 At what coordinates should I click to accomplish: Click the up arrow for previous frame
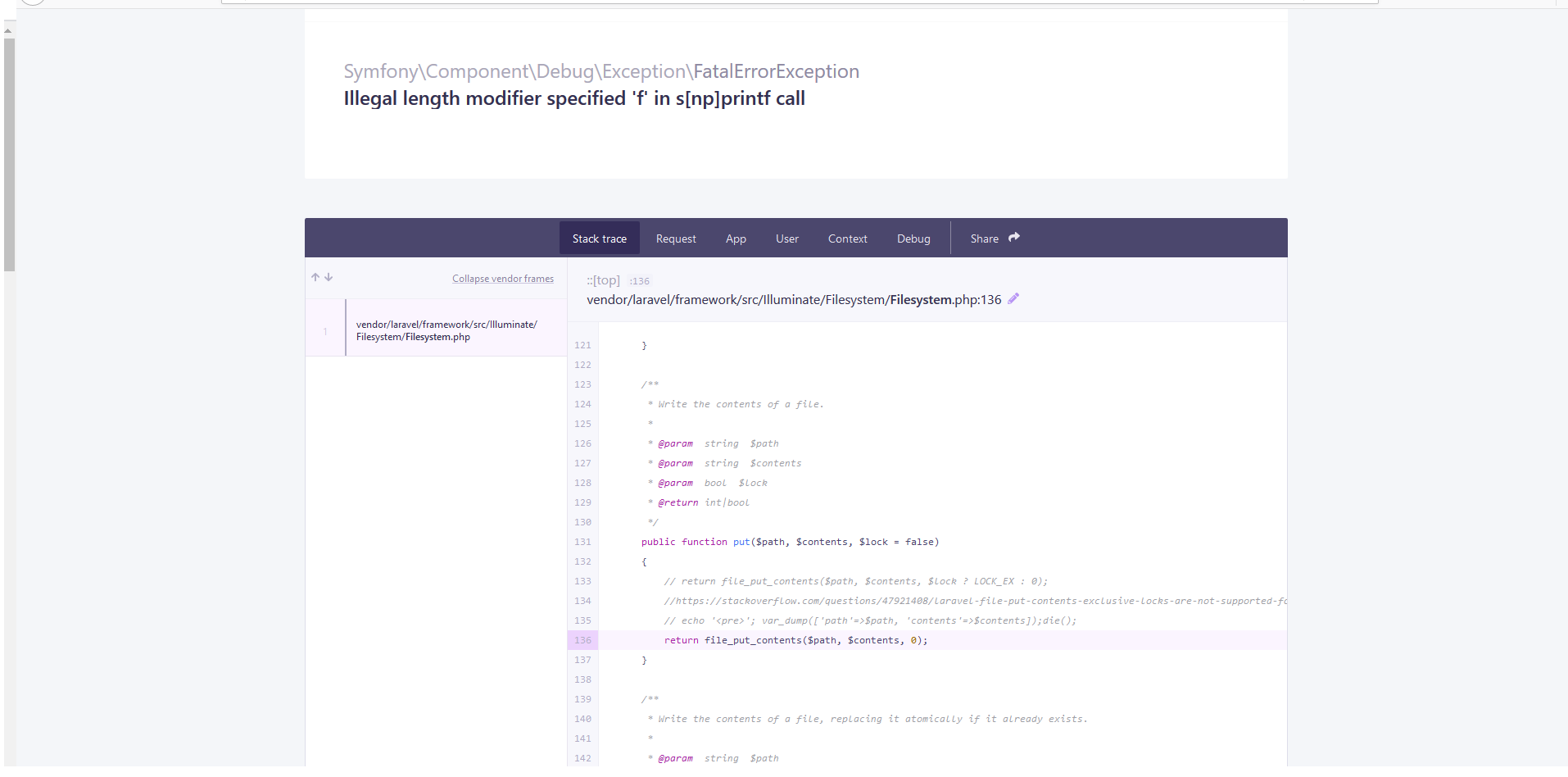[x=315, y=278]
